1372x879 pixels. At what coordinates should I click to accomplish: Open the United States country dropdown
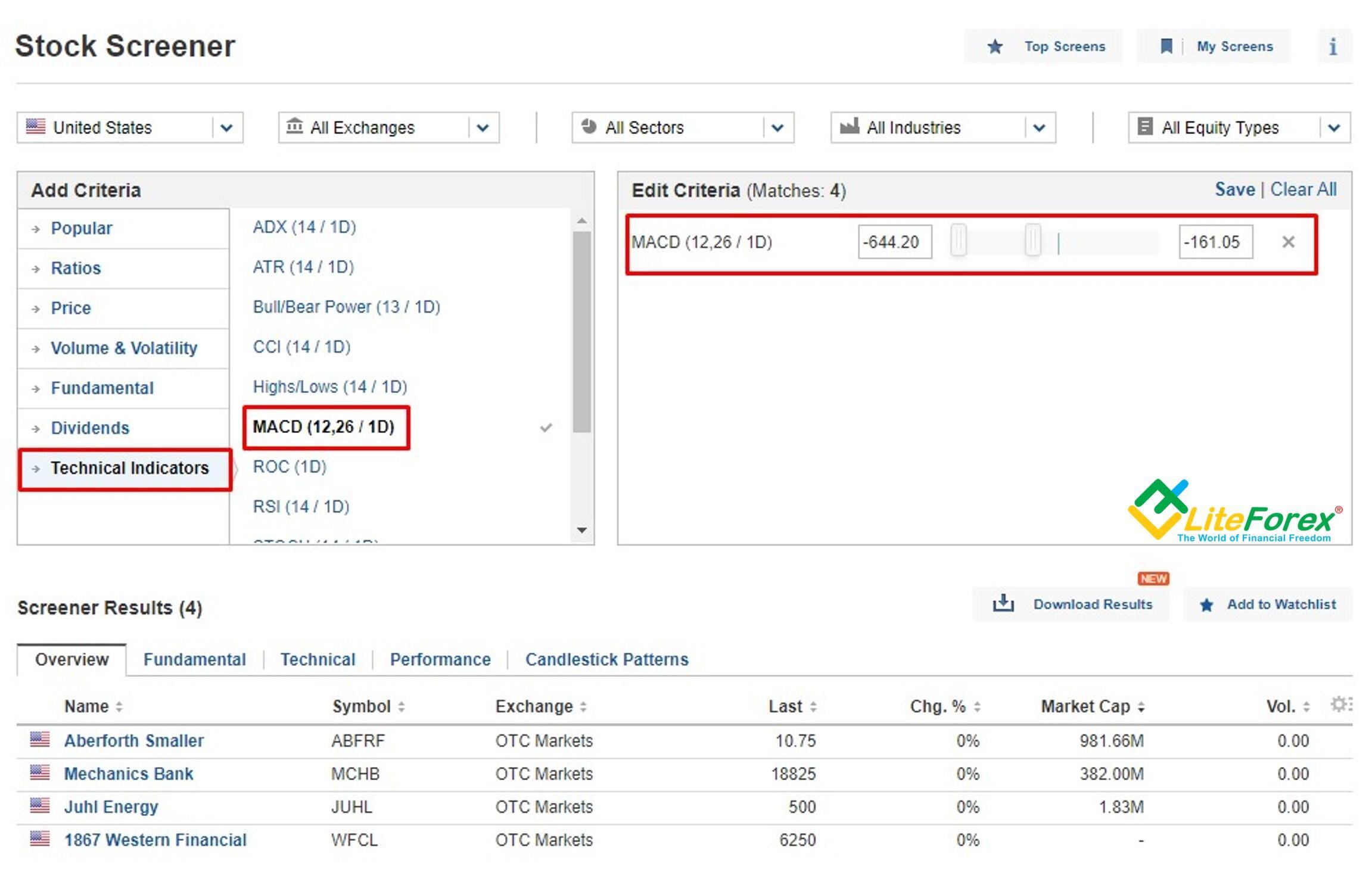(x=130, y=127)
